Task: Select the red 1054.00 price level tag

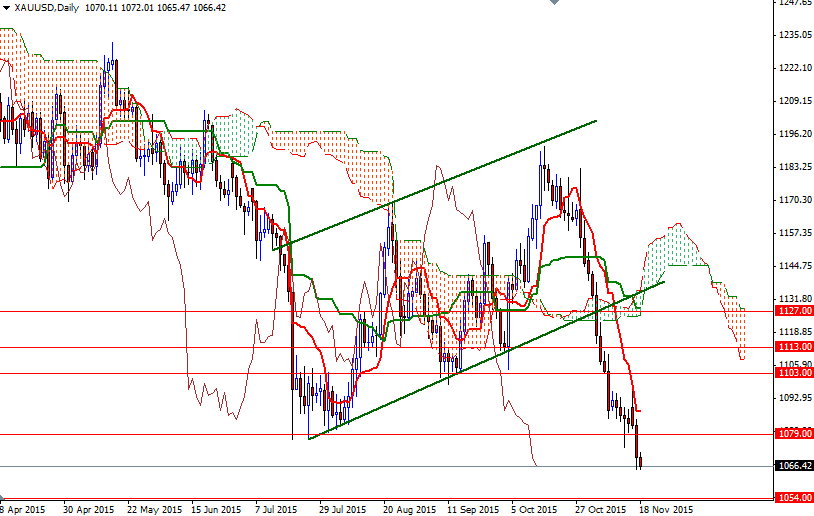Action: [x=792, y=498]
